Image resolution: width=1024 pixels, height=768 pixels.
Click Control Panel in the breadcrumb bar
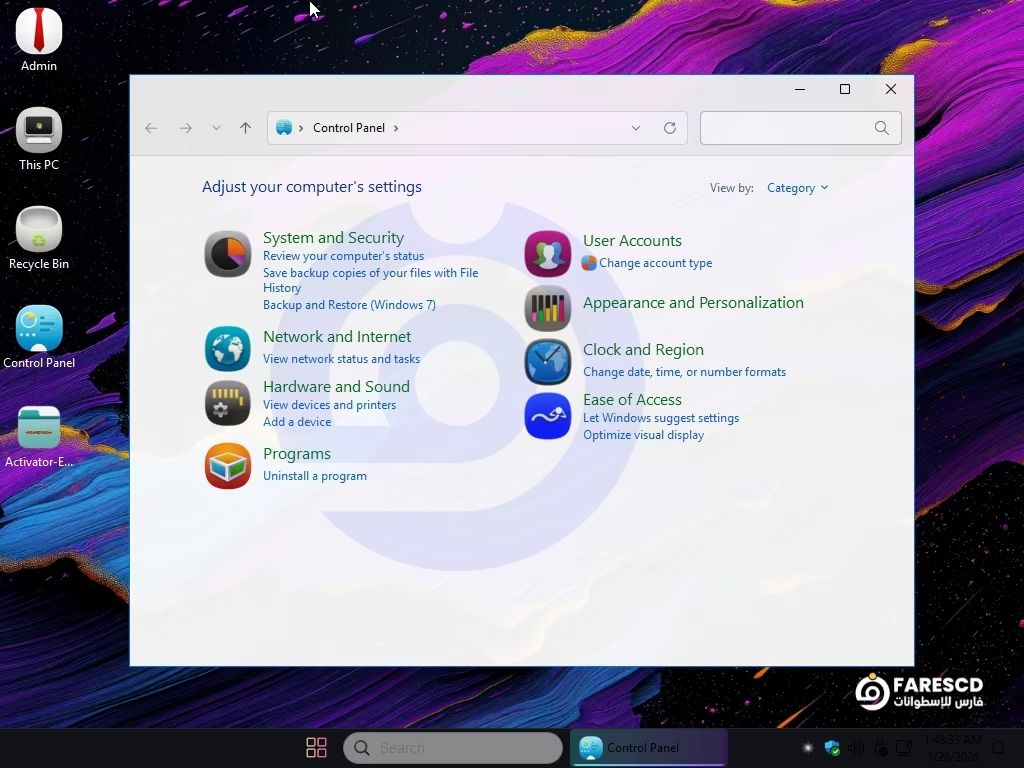349,128
